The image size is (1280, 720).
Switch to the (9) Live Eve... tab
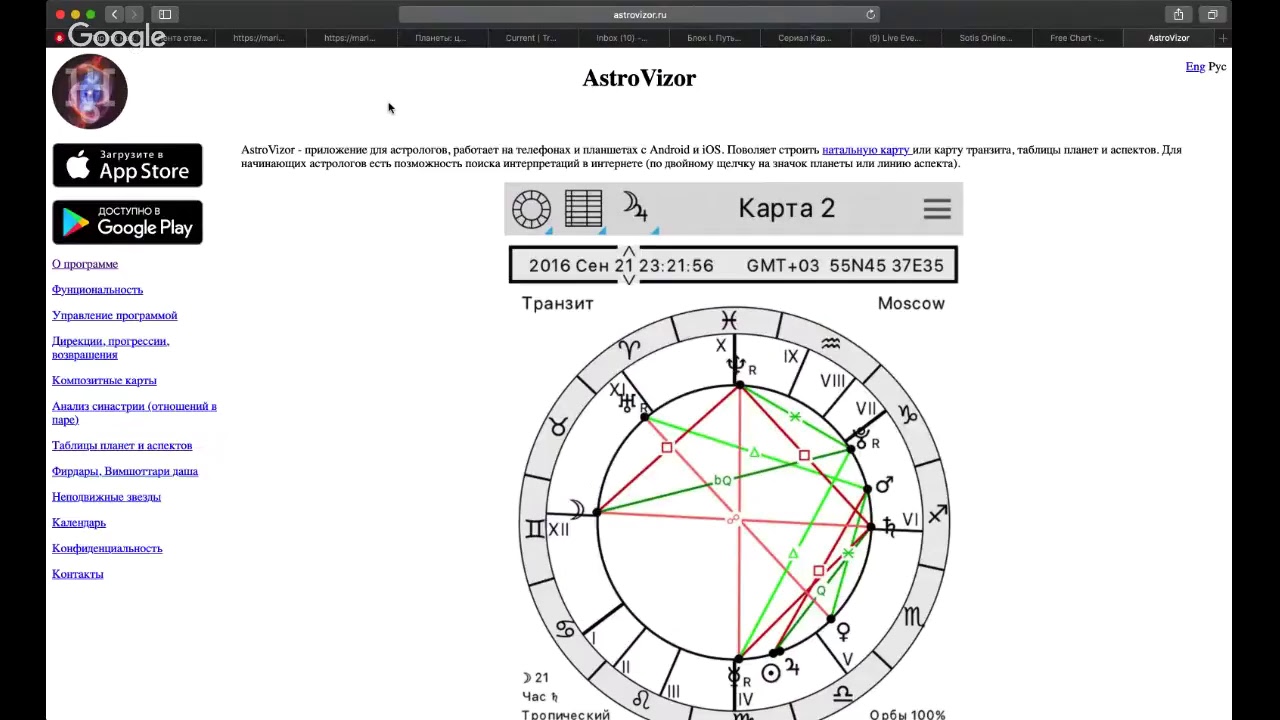coord(895,38)
